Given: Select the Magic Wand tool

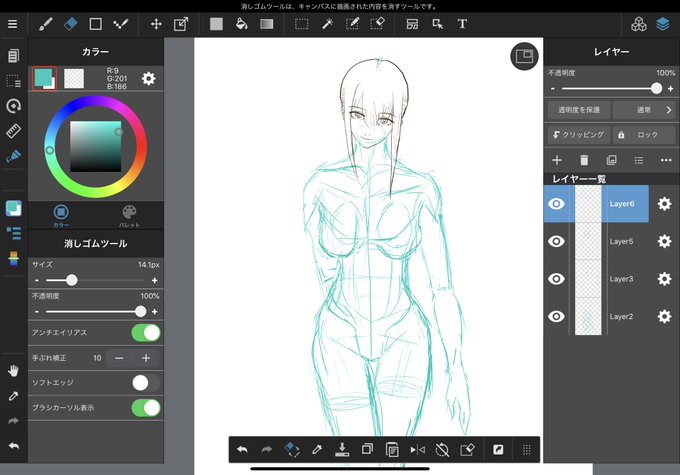Looking at the screenshot, I should tap(327, 24).
